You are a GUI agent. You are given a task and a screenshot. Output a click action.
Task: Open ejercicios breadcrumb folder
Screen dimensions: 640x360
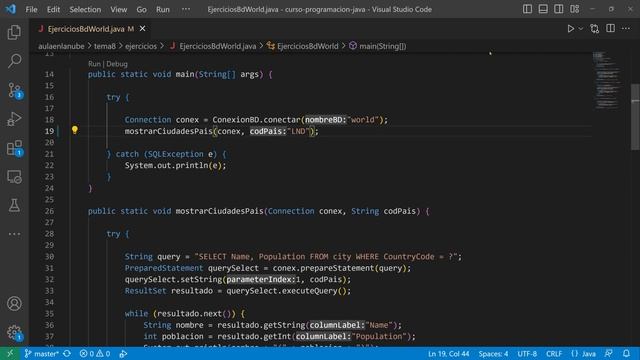[141, 46]
